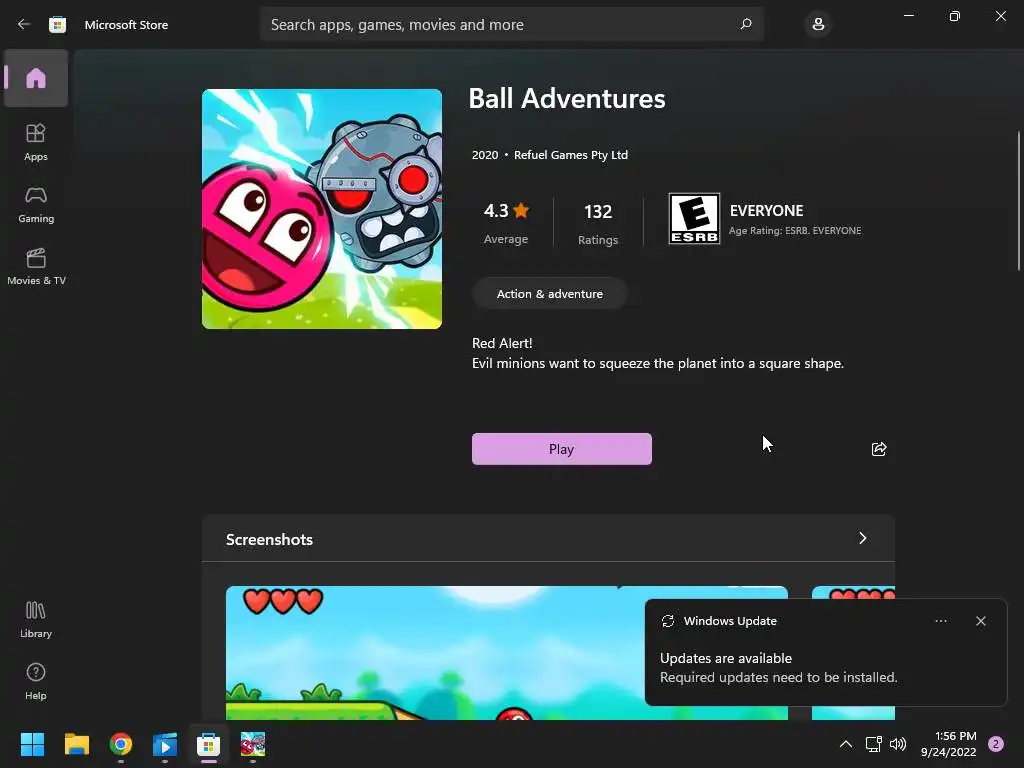Click the Microsoft Store logo icon

pyautogui.click(x=57, y=25)
